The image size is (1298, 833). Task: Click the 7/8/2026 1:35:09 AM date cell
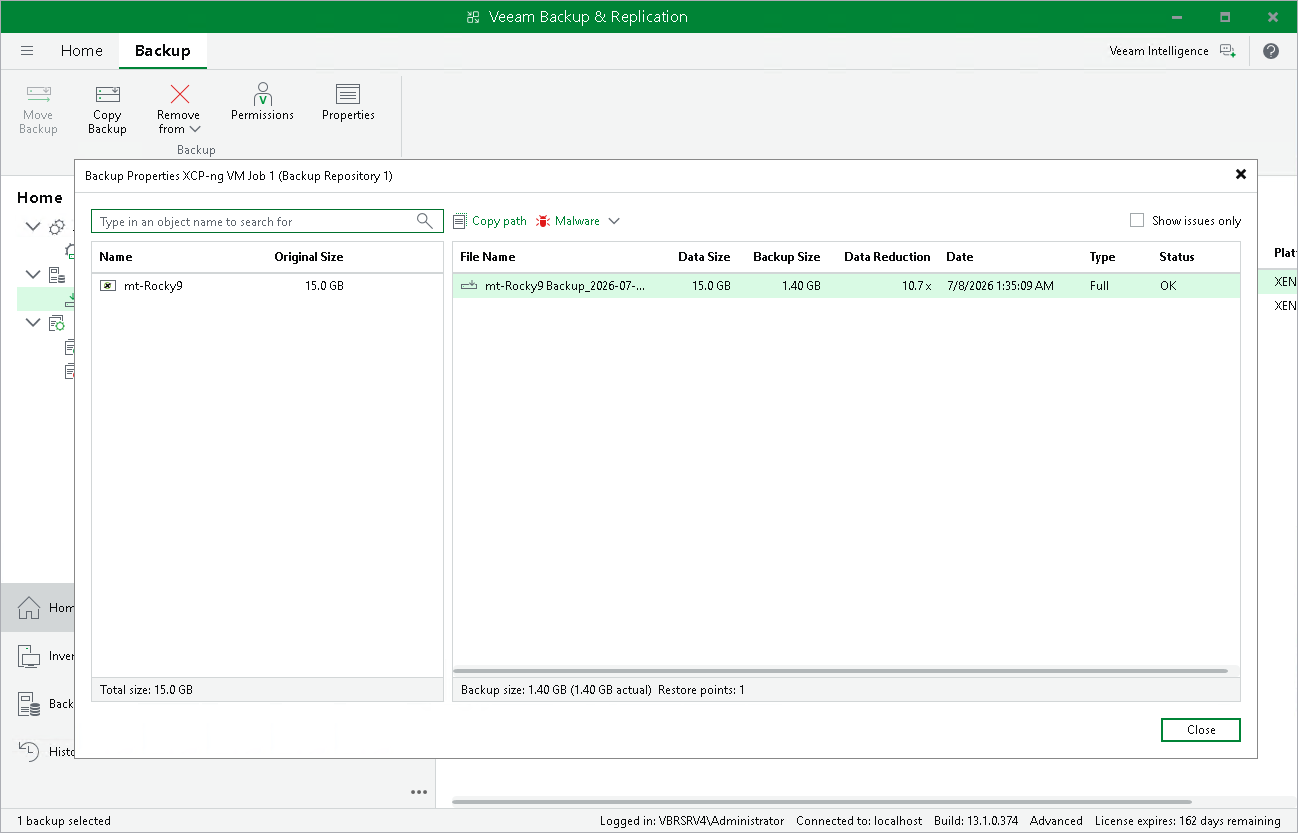coord(1000,286)
